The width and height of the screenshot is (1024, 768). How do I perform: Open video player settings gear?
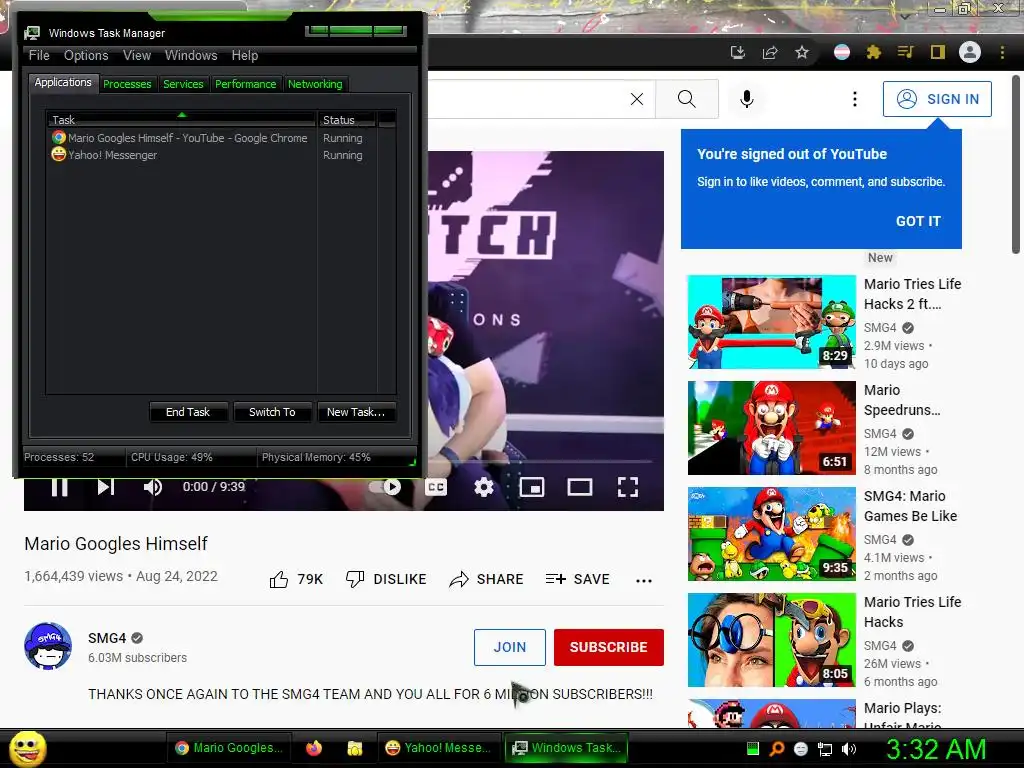click(484, 487)
